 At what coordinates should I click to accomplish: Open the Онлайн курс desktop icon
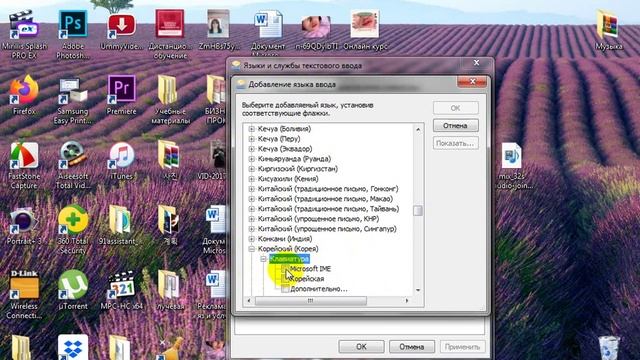pyautogui.click(x=365, y=24)
